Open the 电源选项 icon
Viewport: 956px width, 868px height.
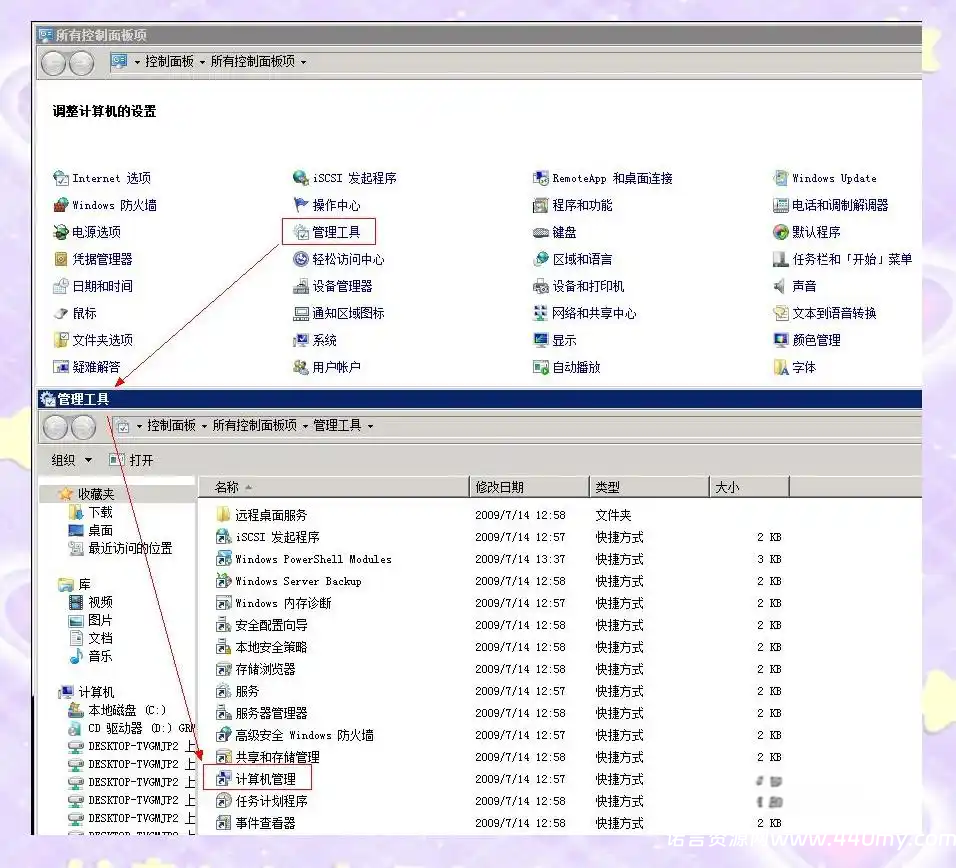(x=61, y=232)
